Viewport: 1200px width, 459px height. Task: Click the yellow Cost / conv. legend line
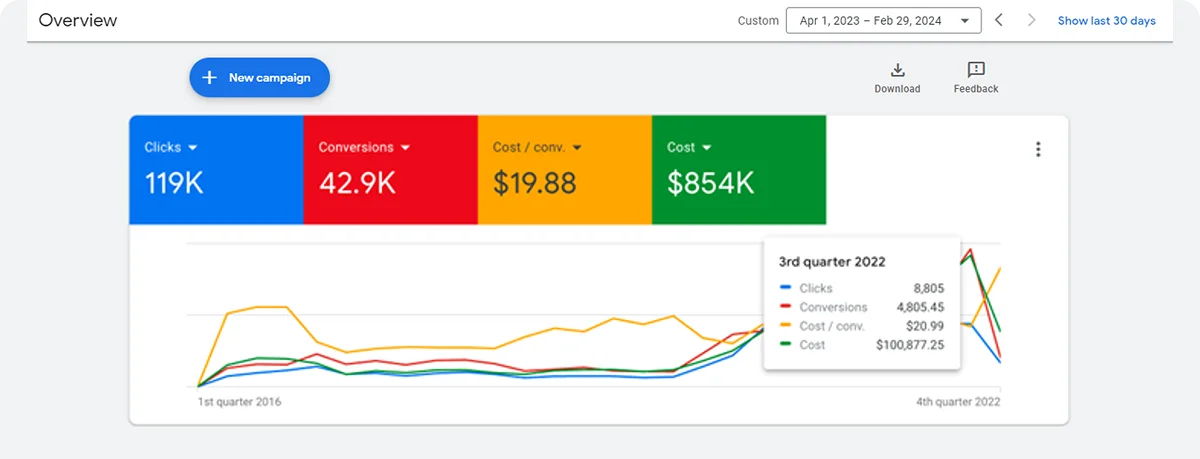[786, 326]
